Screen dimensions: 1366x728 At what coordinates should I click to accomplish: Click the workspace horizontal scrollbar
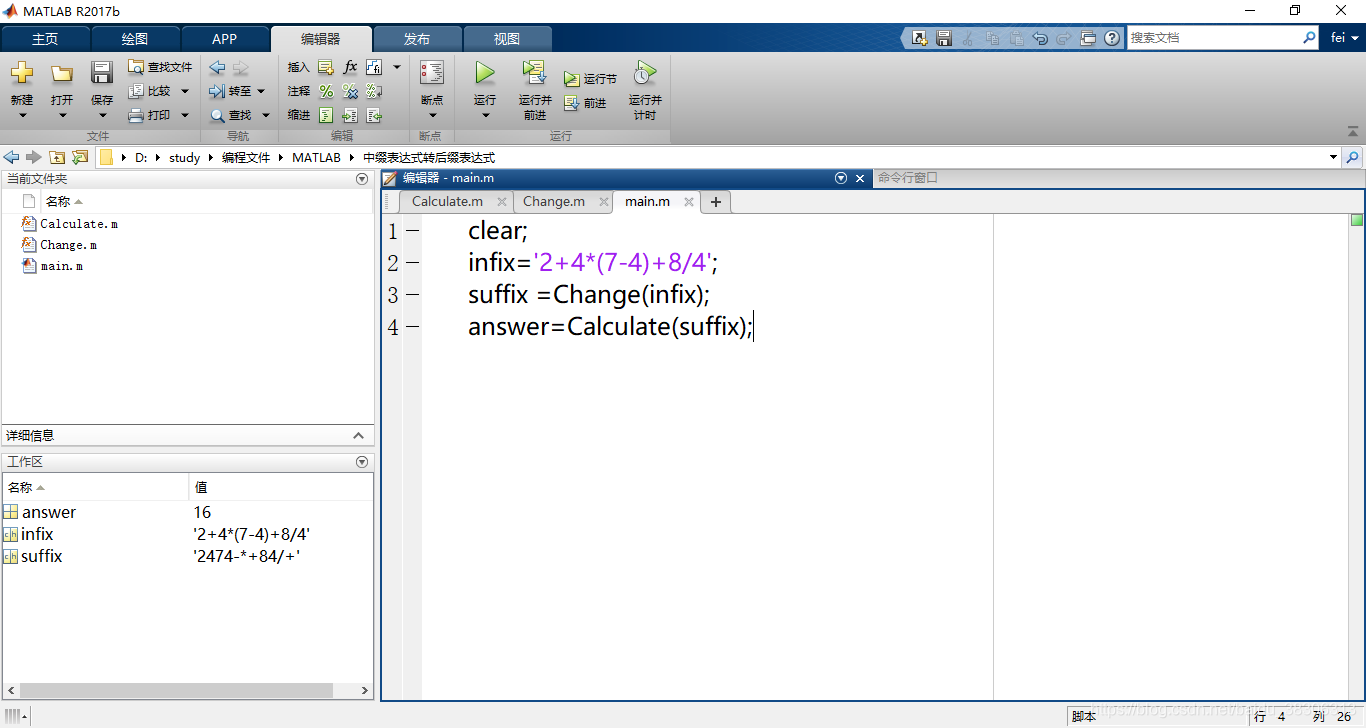click(x=176, y=691)
